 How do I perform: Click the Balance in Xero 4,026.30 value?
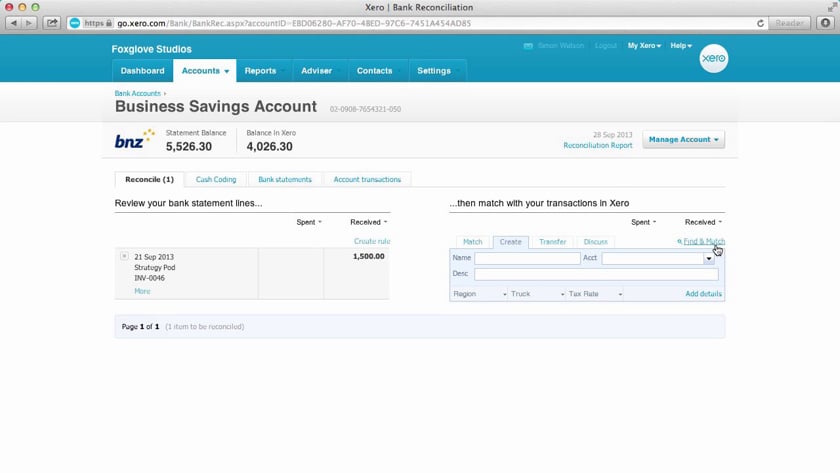[x=269, y=146]
